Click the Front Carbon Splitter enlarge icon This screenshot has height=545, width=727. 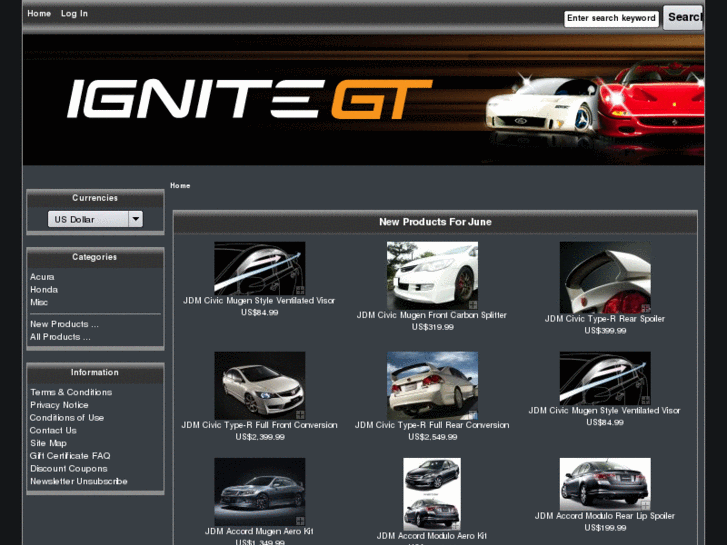point(473,305)
